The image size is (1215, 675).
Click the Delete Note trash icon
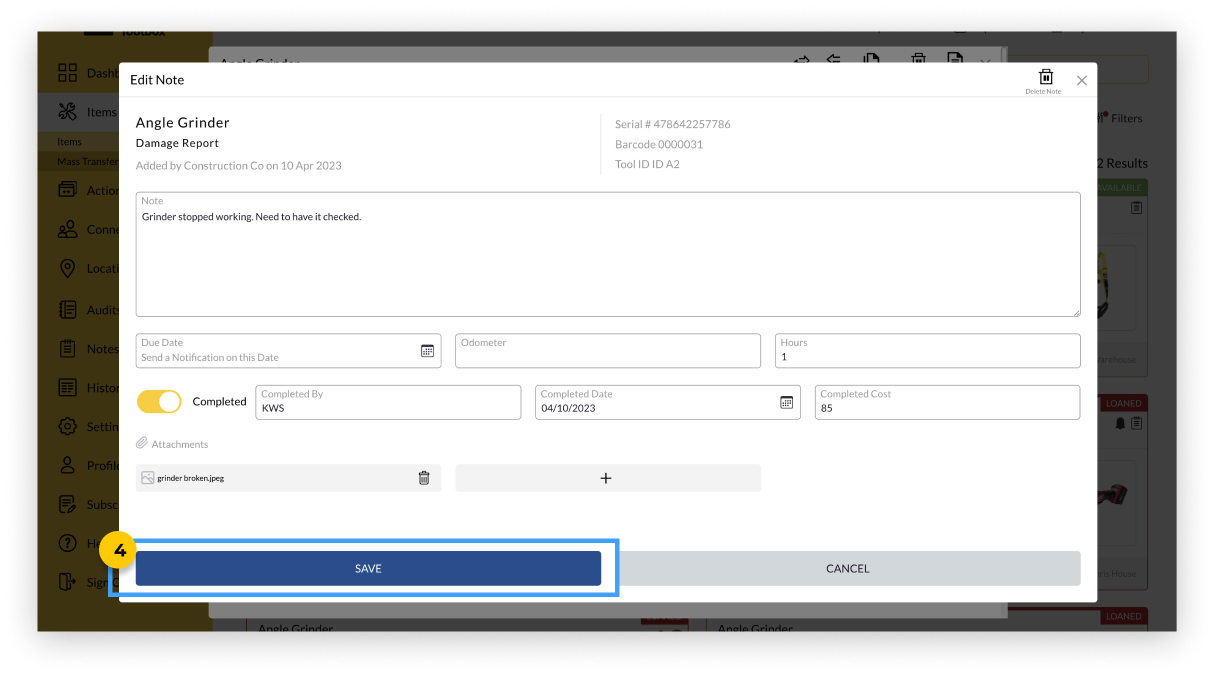pos(1045,78)
